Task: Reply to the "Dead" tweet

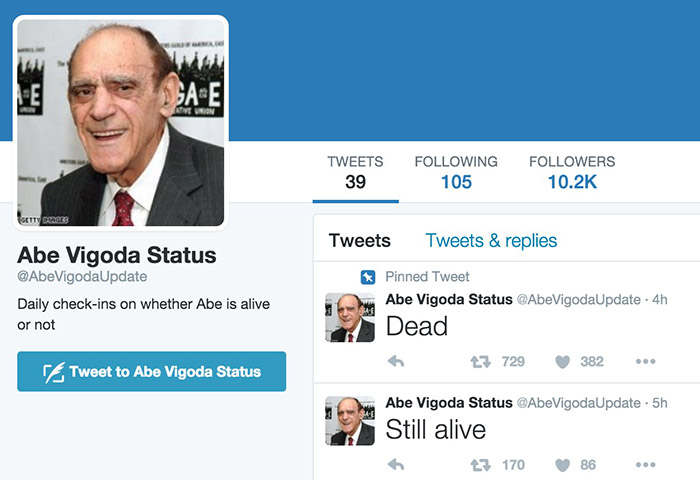Action: pos(396,362)
